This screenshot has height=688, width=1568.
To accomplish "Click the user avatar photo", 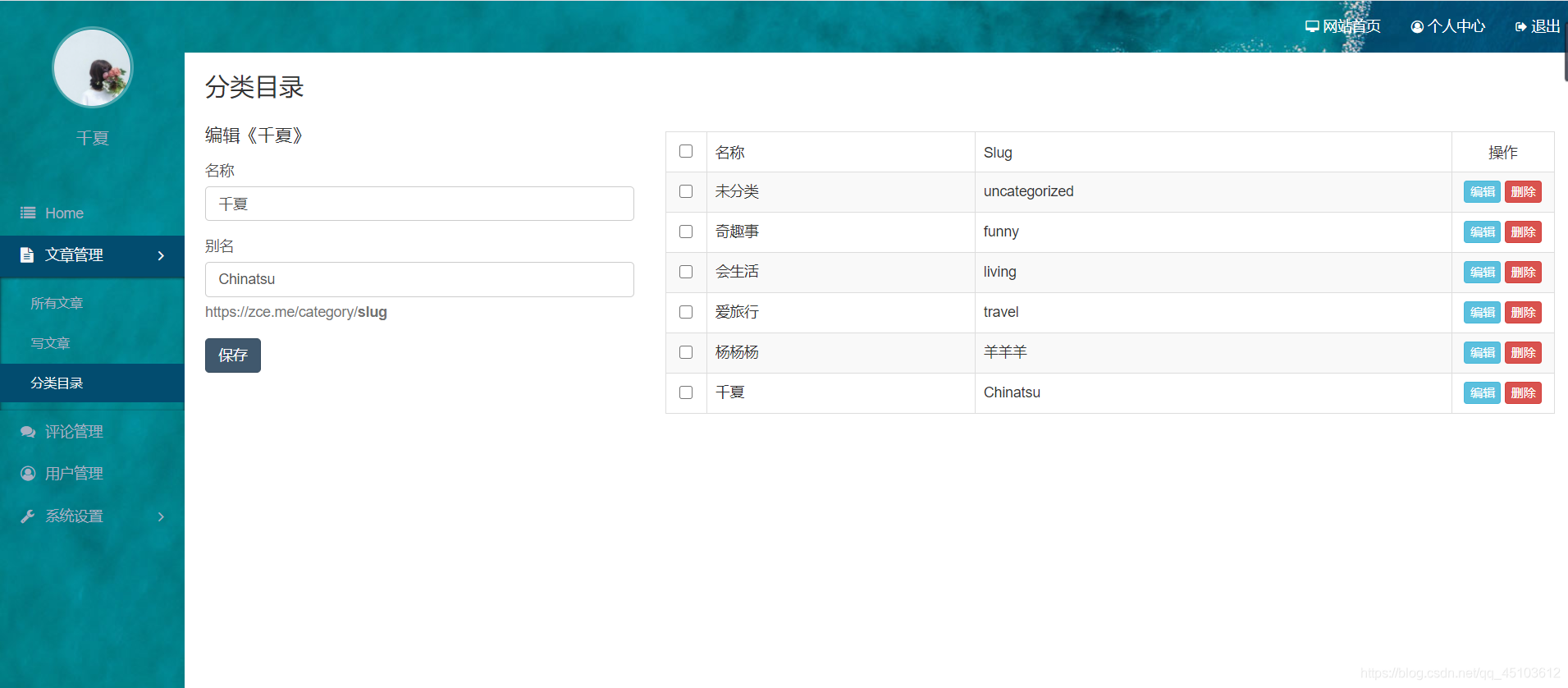I will tap(93, 68).
